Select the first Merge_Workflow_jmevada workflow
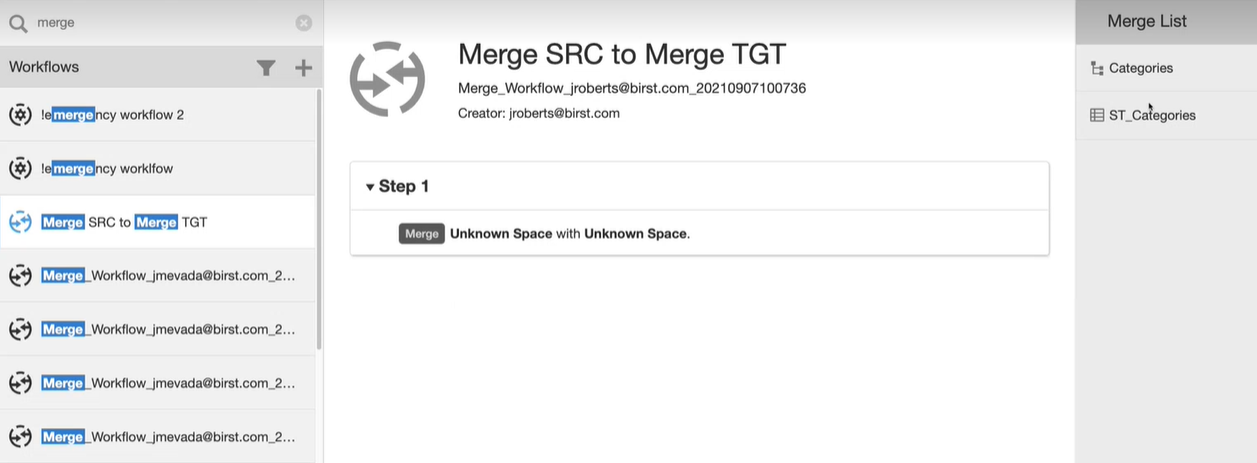Screen dimensions: 1257x463 (x=168, y=276)
